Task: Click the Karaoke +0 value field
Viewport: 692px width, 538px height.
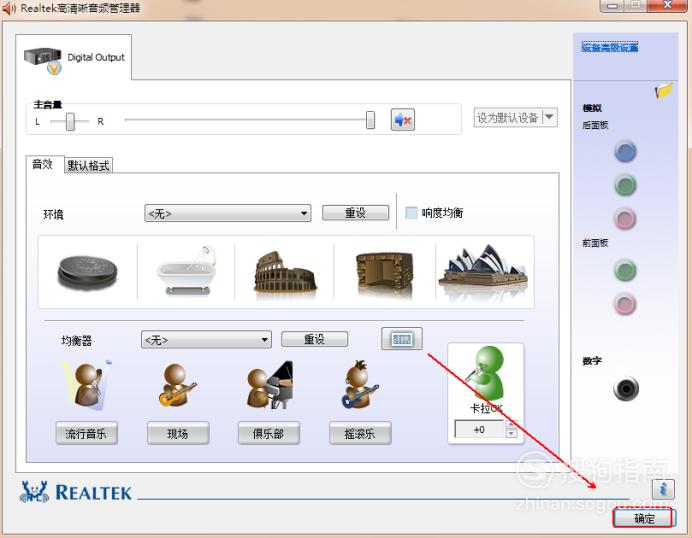Action: (x=479, y=429)
